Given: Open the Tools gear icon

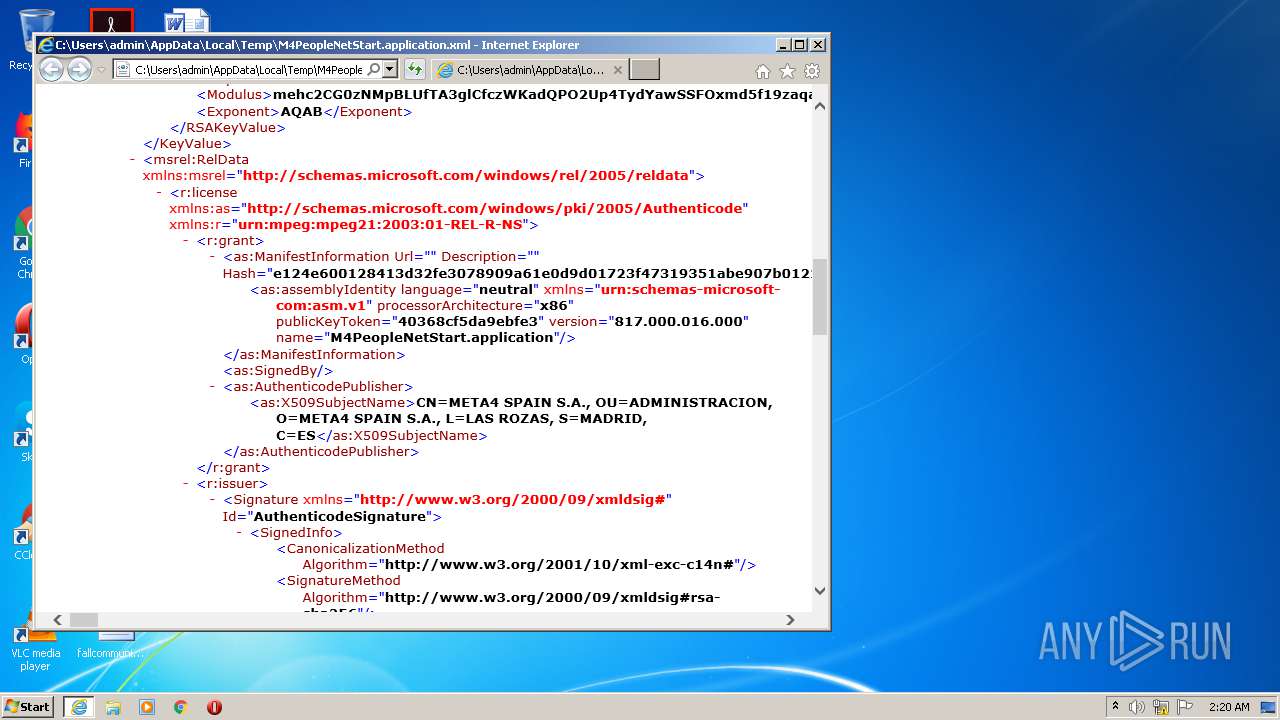Looking at the screenshot, I should [812, 71].
